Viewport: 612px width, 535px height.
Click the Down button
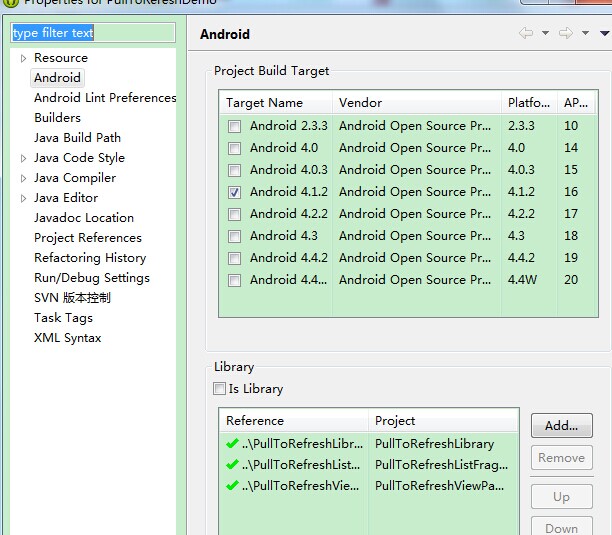click(x=562, y=526)
